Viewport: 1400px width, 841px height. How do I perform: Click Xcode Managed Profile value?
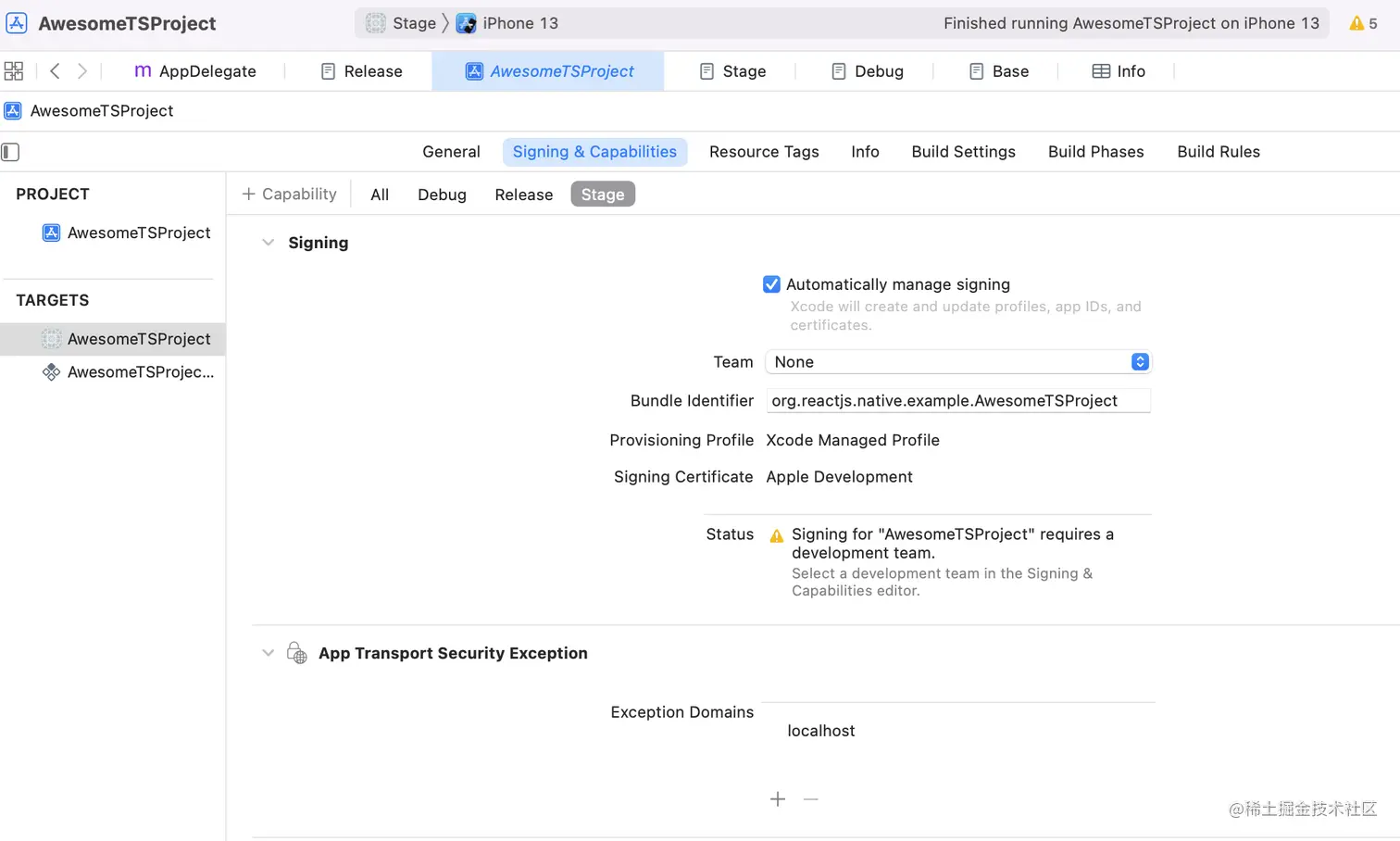tap(853, 440)
